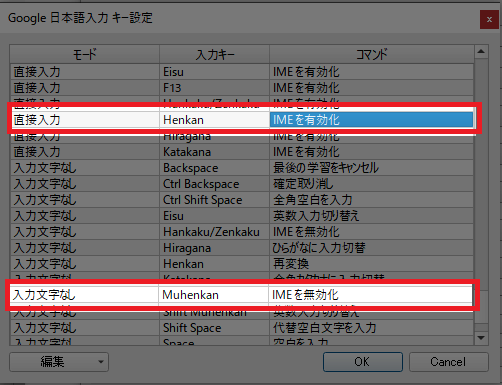Select 直接入力 mode cell in the F13 row

tap(85, 88)
